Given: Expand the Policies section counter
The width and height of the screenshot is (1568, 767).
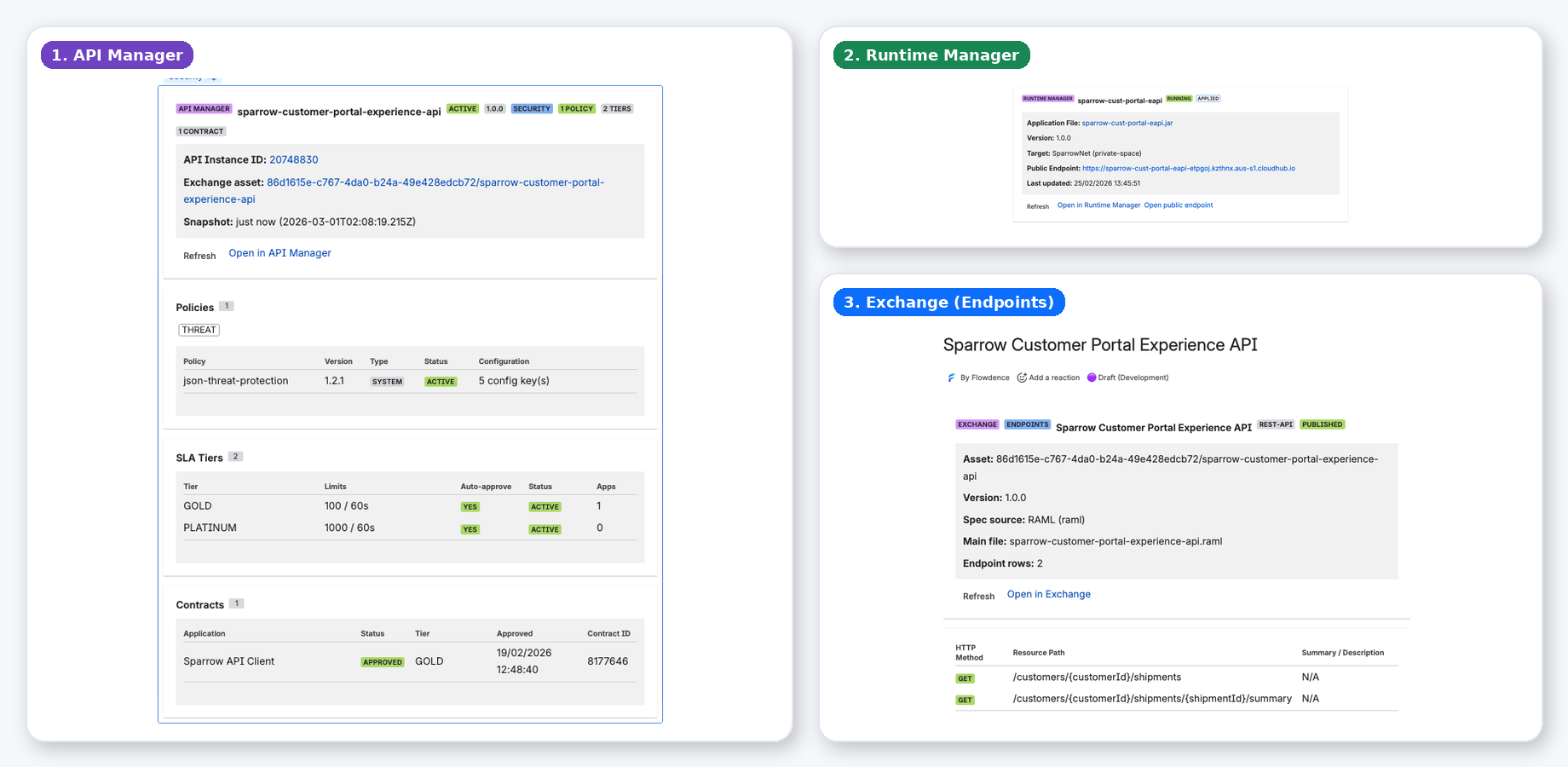Looking at the screenshot, I should (227, 305).
